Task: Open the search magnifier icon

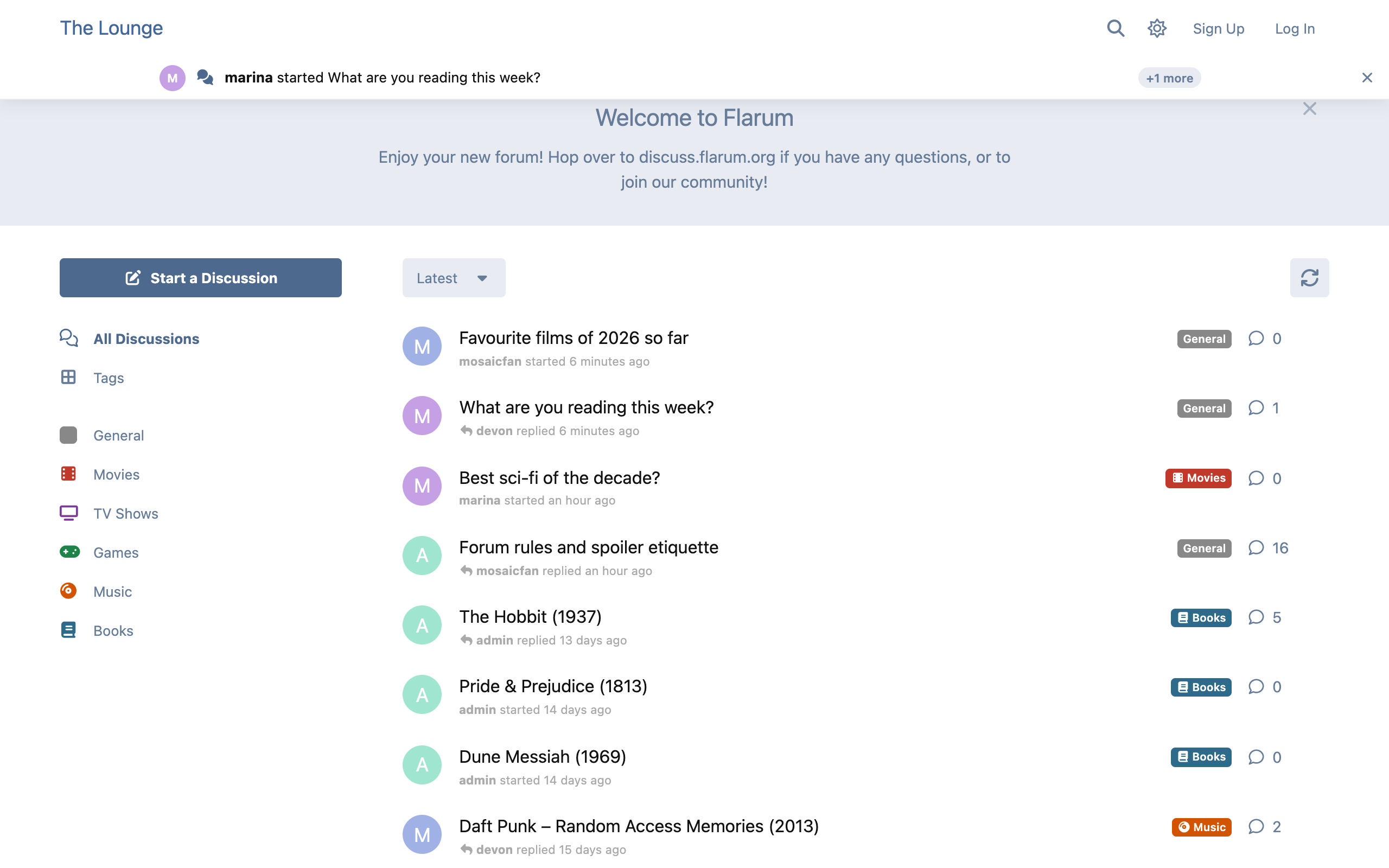Action: (1115, 28)
